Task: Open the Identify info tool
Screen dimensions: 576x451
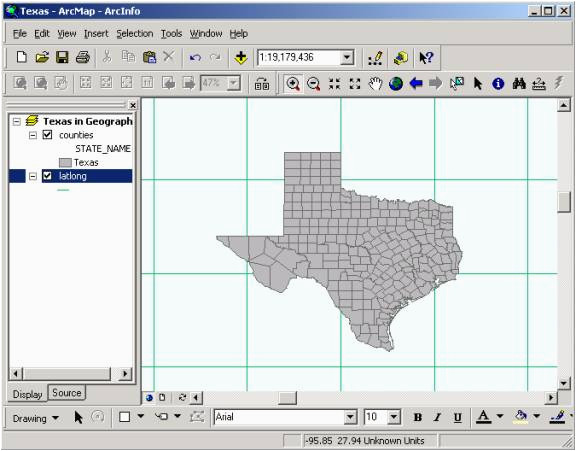Action: click(498, 84)
